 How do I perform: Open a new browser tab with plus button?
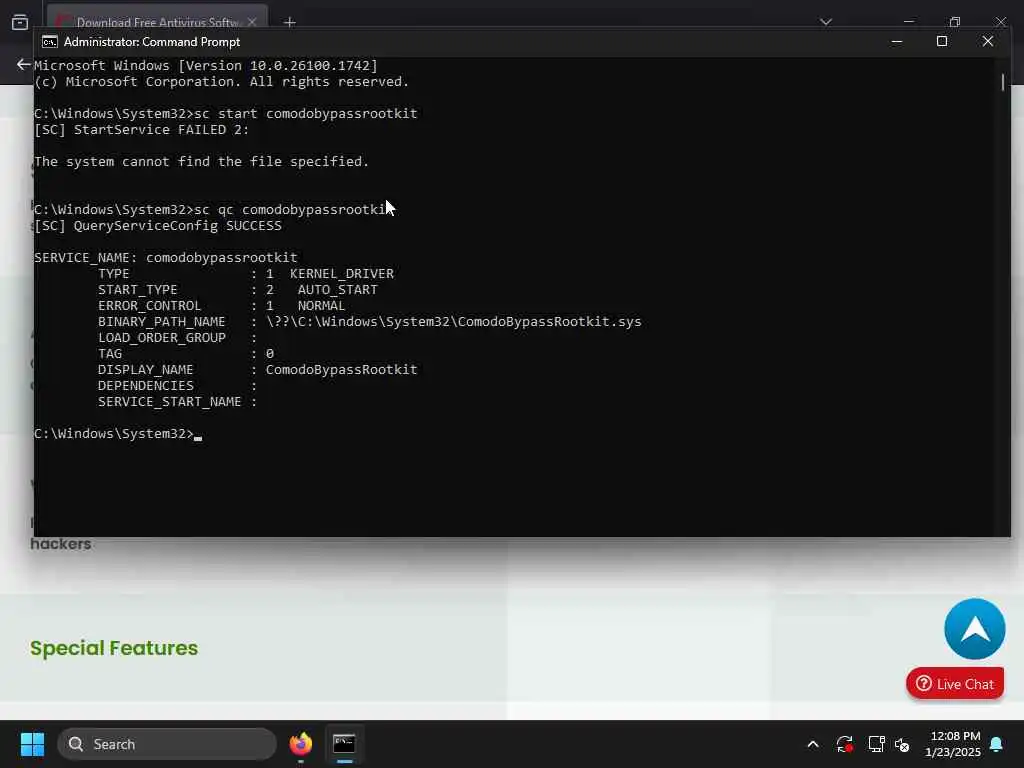click(289, 22)
